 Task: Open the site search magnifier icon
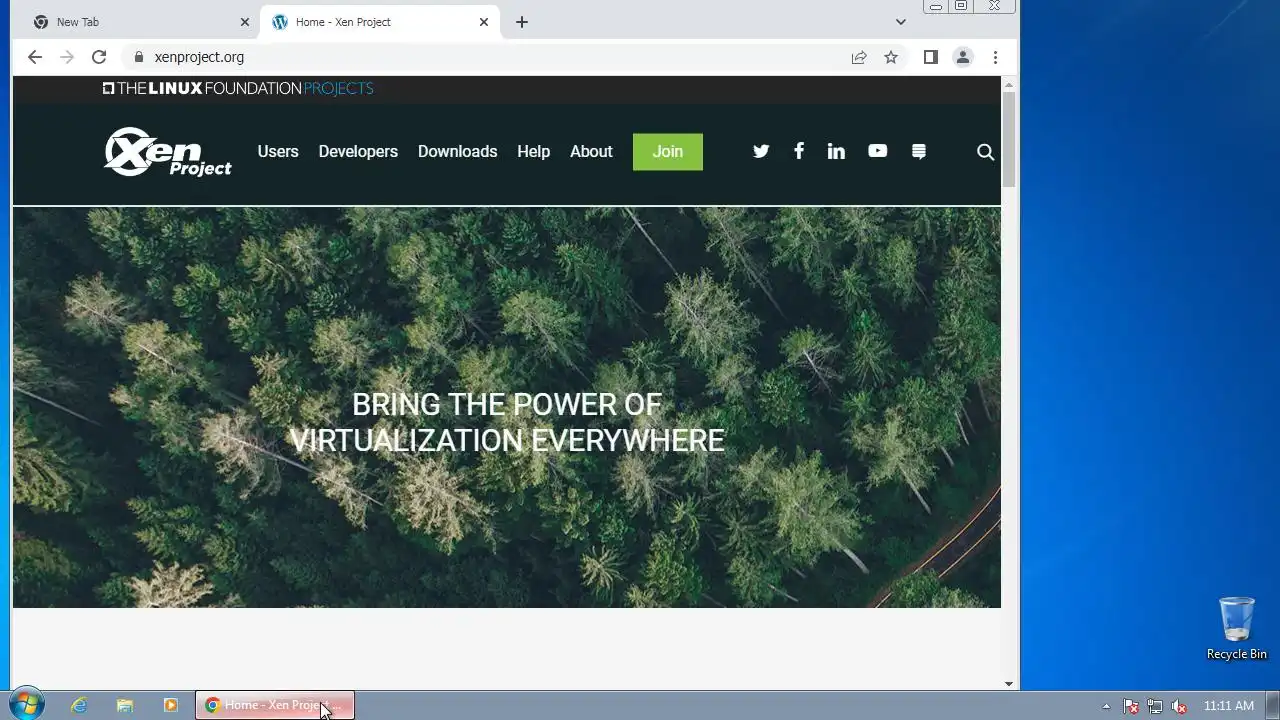coord(985,152)
